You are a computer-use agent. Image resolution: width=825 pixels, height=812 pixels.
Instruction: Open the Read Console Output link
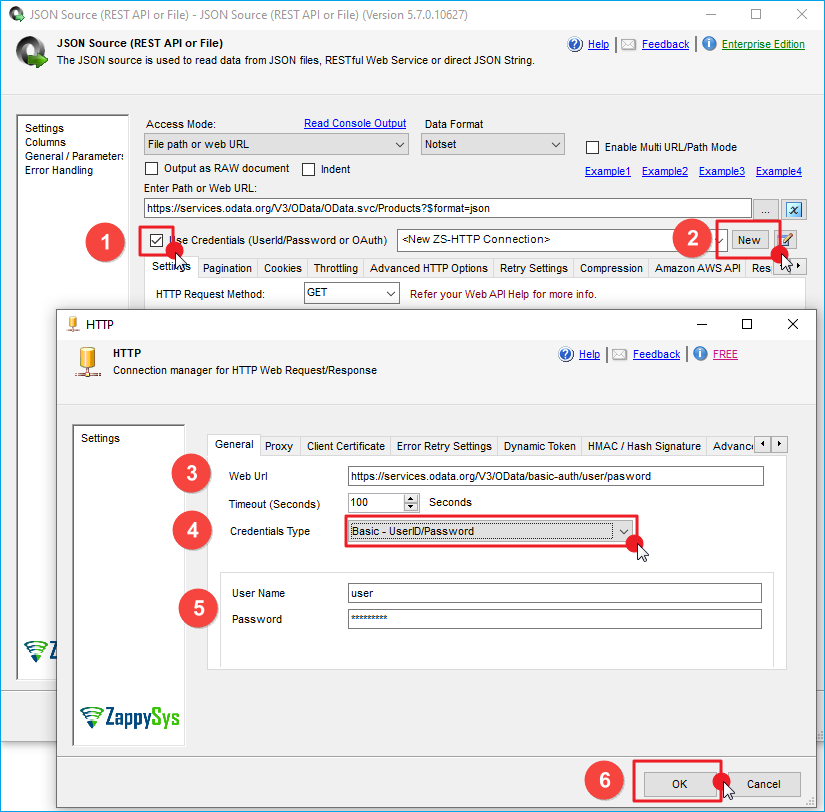point(355,124)
